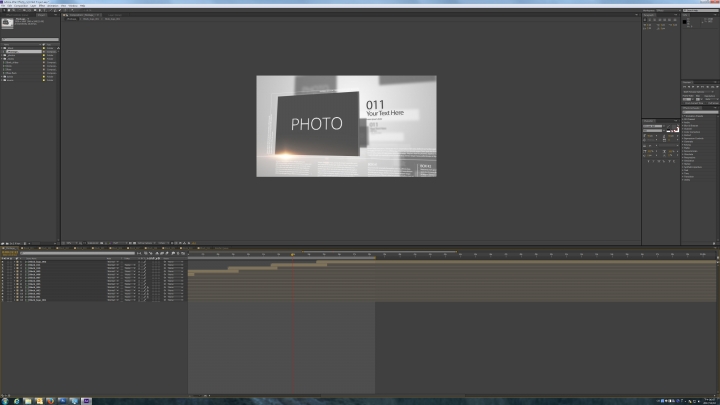Toggle Hide Shy Layers timeline switch
The image size is (720, 405).
157,253
